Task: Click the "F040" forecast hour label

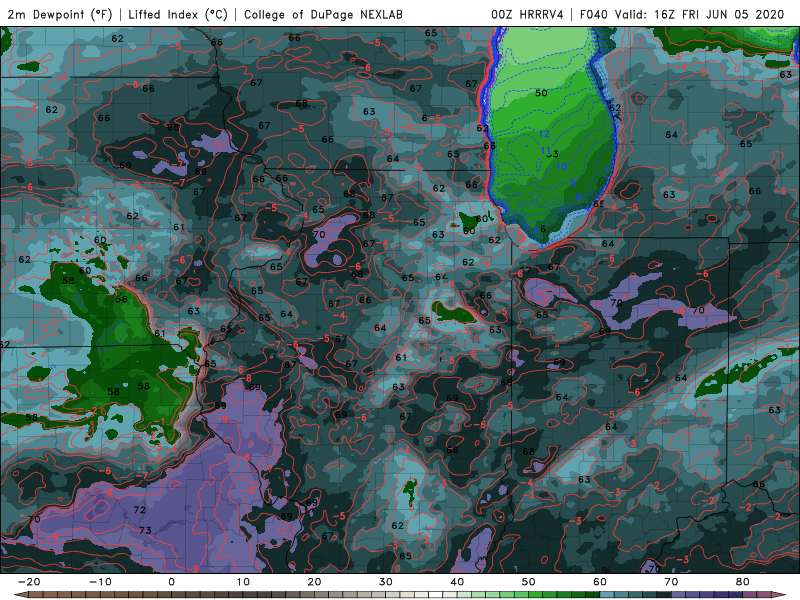Action: 594,14
